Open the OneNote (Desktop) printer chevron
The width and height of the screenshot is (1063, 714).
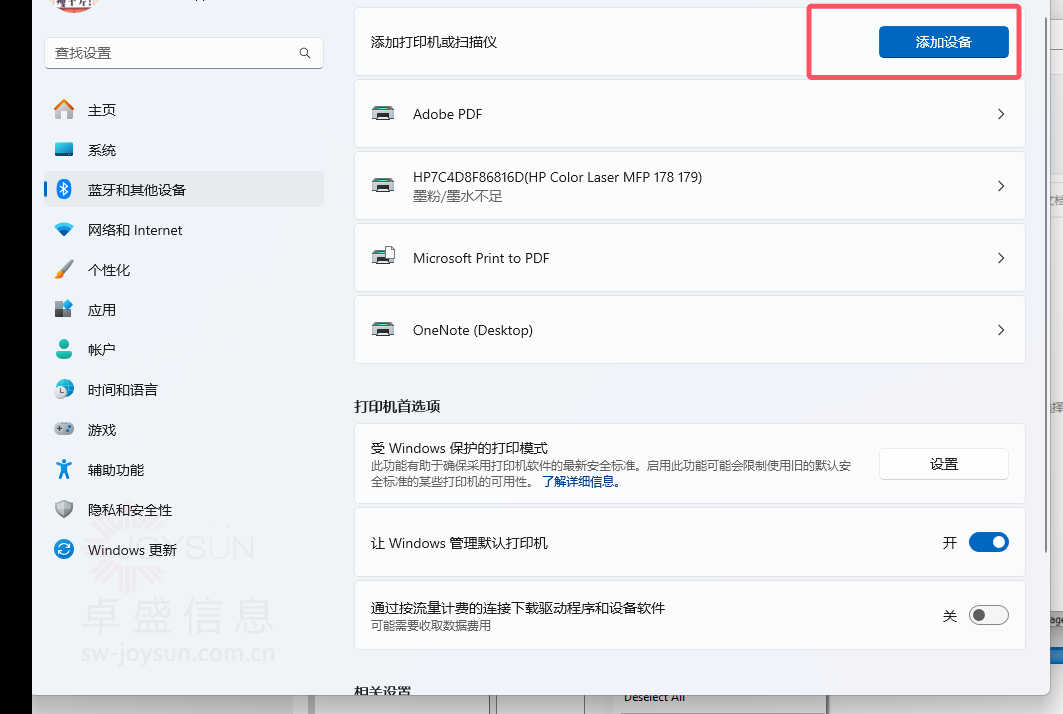point(1001,330)
